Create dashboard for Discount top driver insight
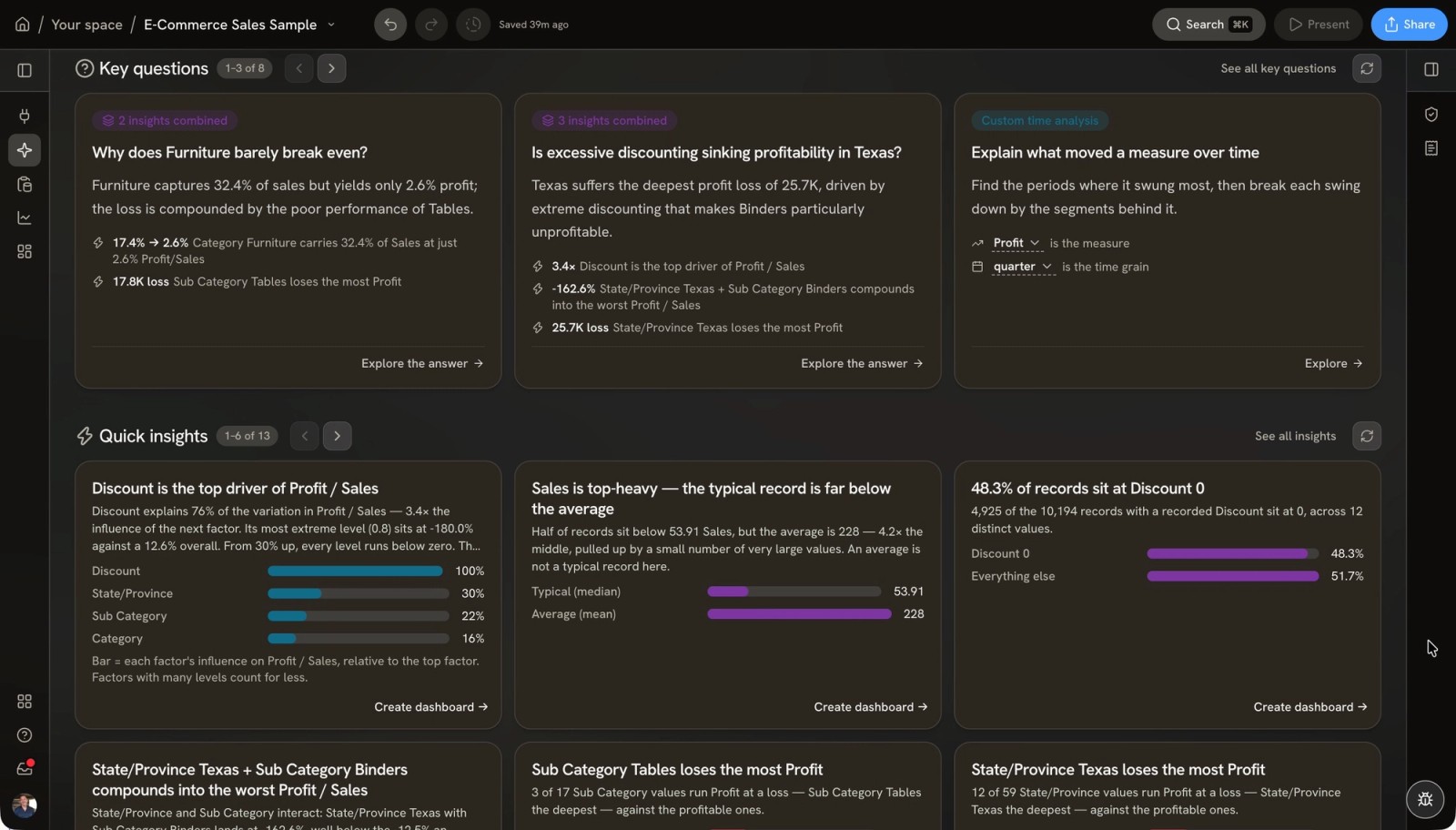The height and width of the screenshot is (830, 1456). click(x=431, y=707)
